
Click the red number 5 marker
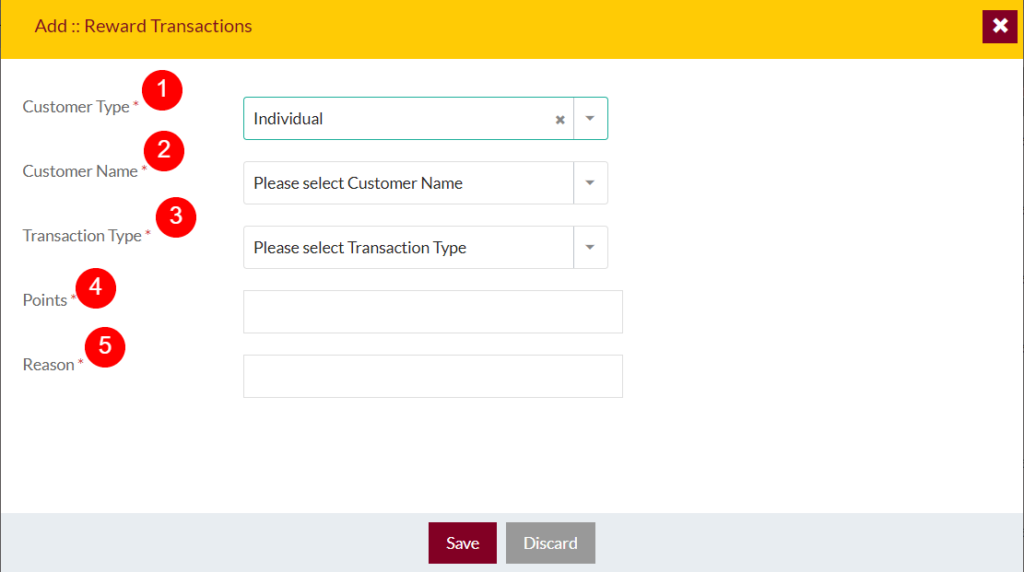104,347
